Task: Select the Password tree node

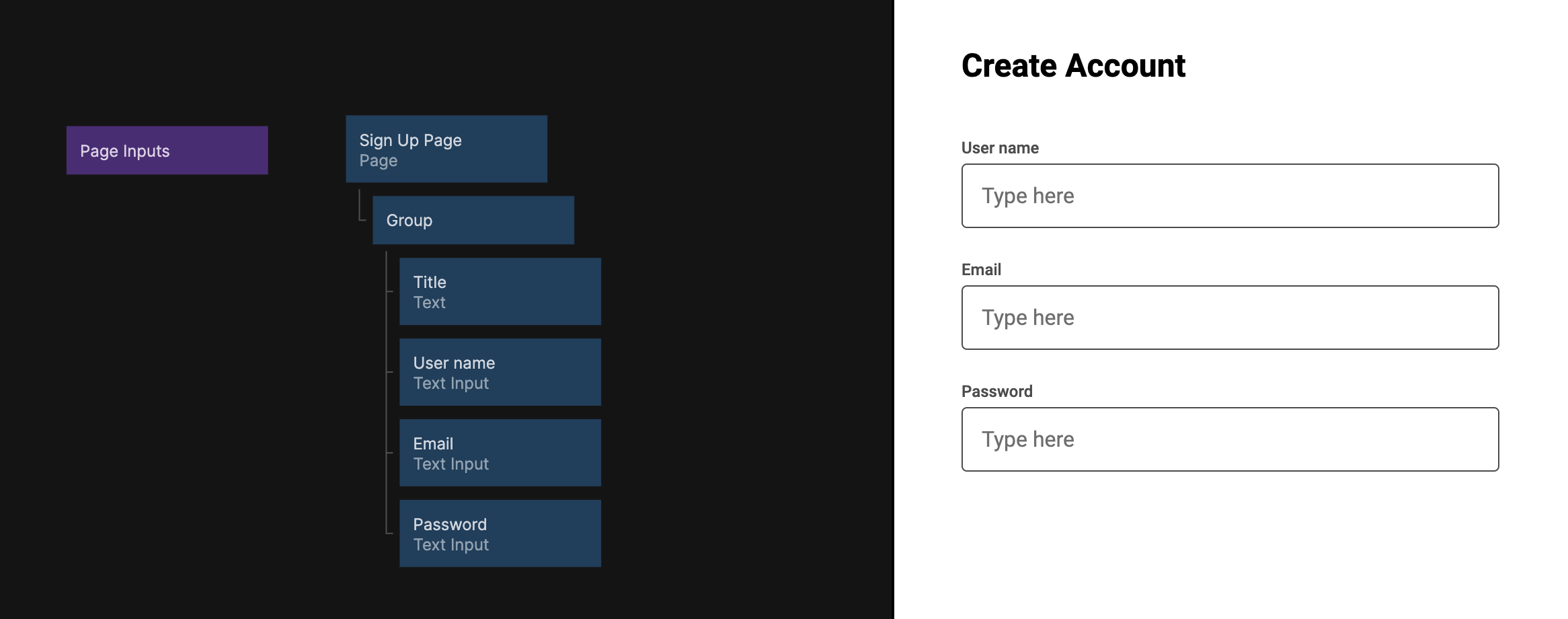Action: [500, 533]
